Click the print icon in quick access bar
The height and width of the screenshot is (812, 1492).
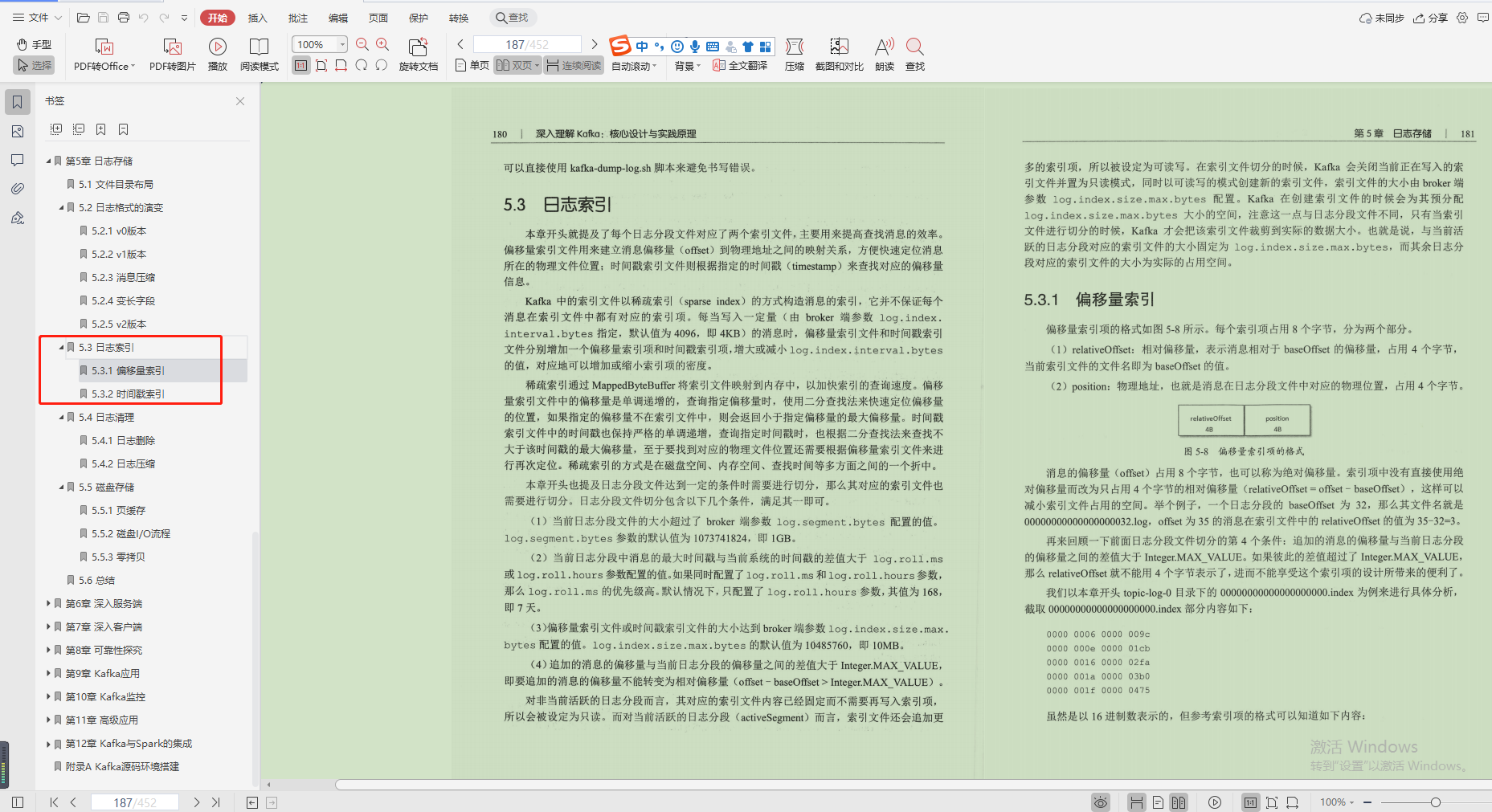click(123, 18)
